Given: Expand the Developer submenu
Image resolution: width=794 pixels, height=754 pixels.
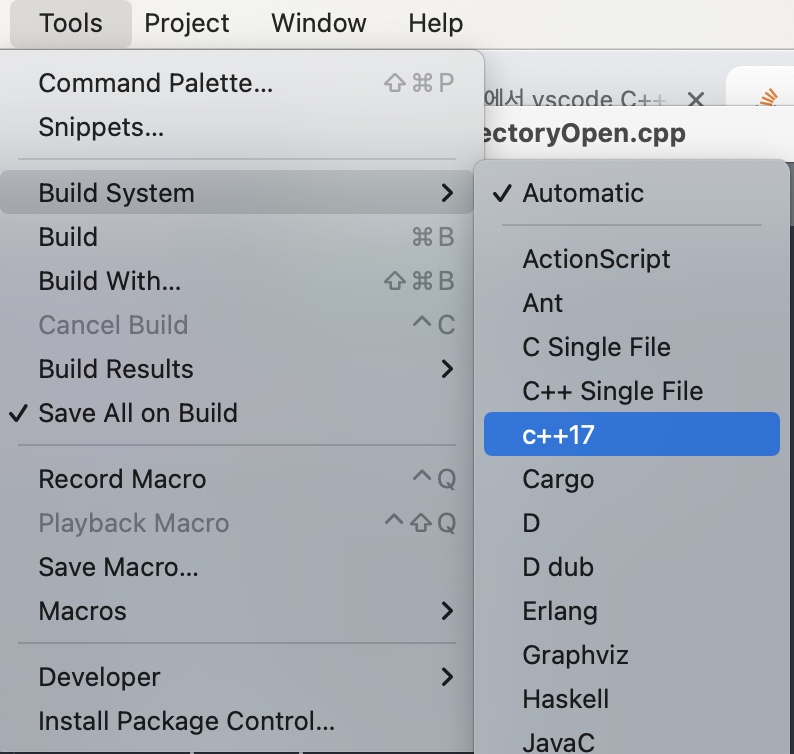Looking at the screenshot, I should click(236, 677).
